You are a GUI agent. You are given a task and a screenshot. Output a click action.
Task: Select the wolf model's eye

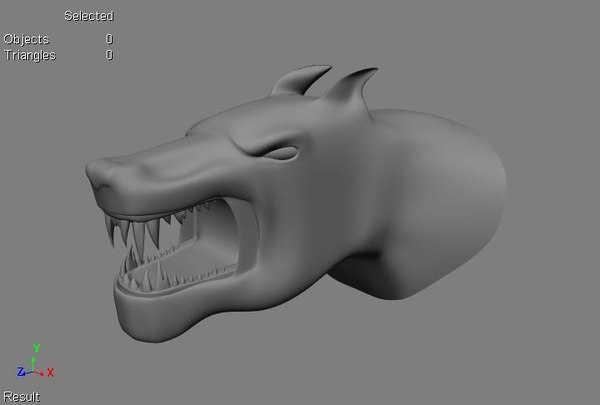point(282,153)
